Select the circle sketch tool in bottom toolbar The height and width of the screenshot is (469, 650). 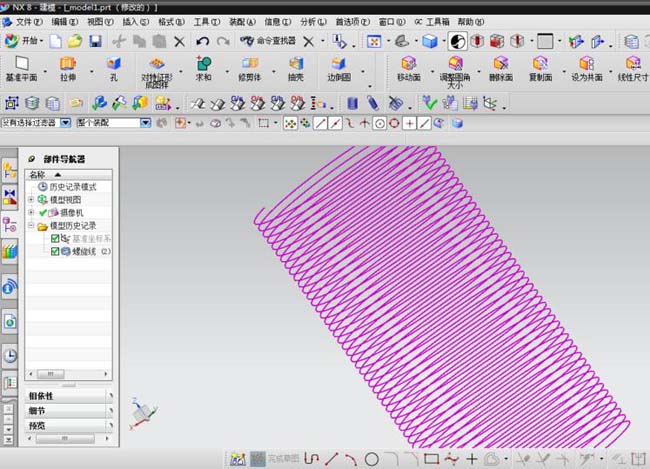coord(371,459)
